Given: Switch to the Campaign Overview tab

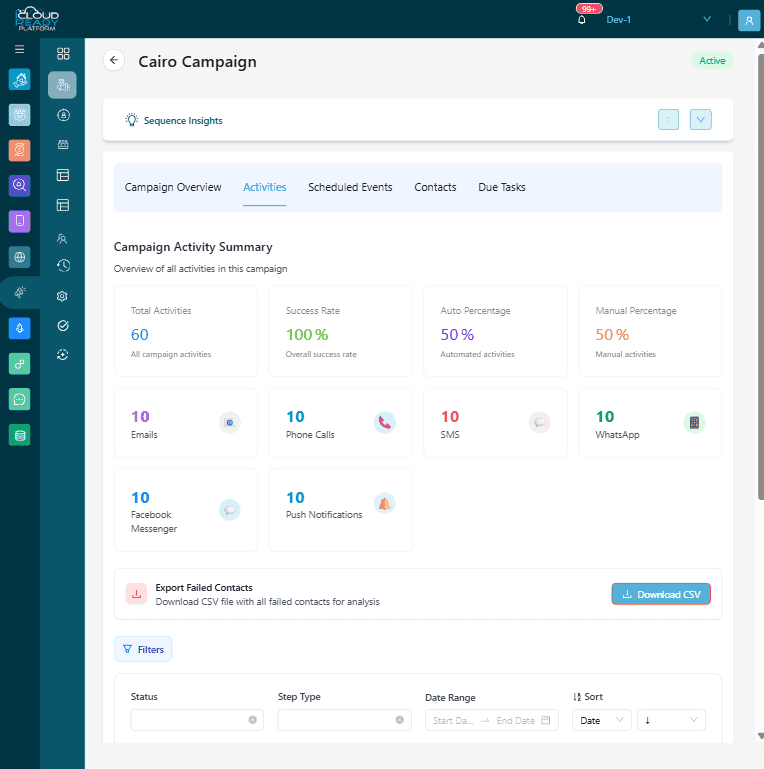Looking at the screenshot, I should 173,187.
